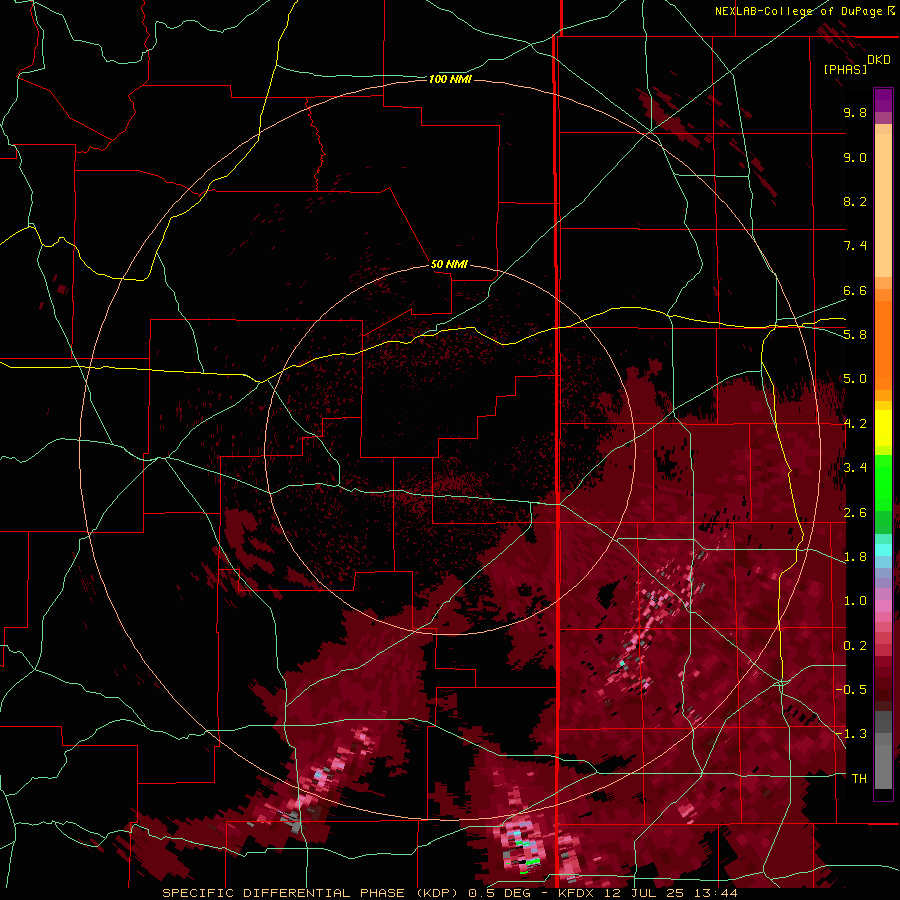
Task: Click the -0.5 value on the scale
Action: [852, 690]
